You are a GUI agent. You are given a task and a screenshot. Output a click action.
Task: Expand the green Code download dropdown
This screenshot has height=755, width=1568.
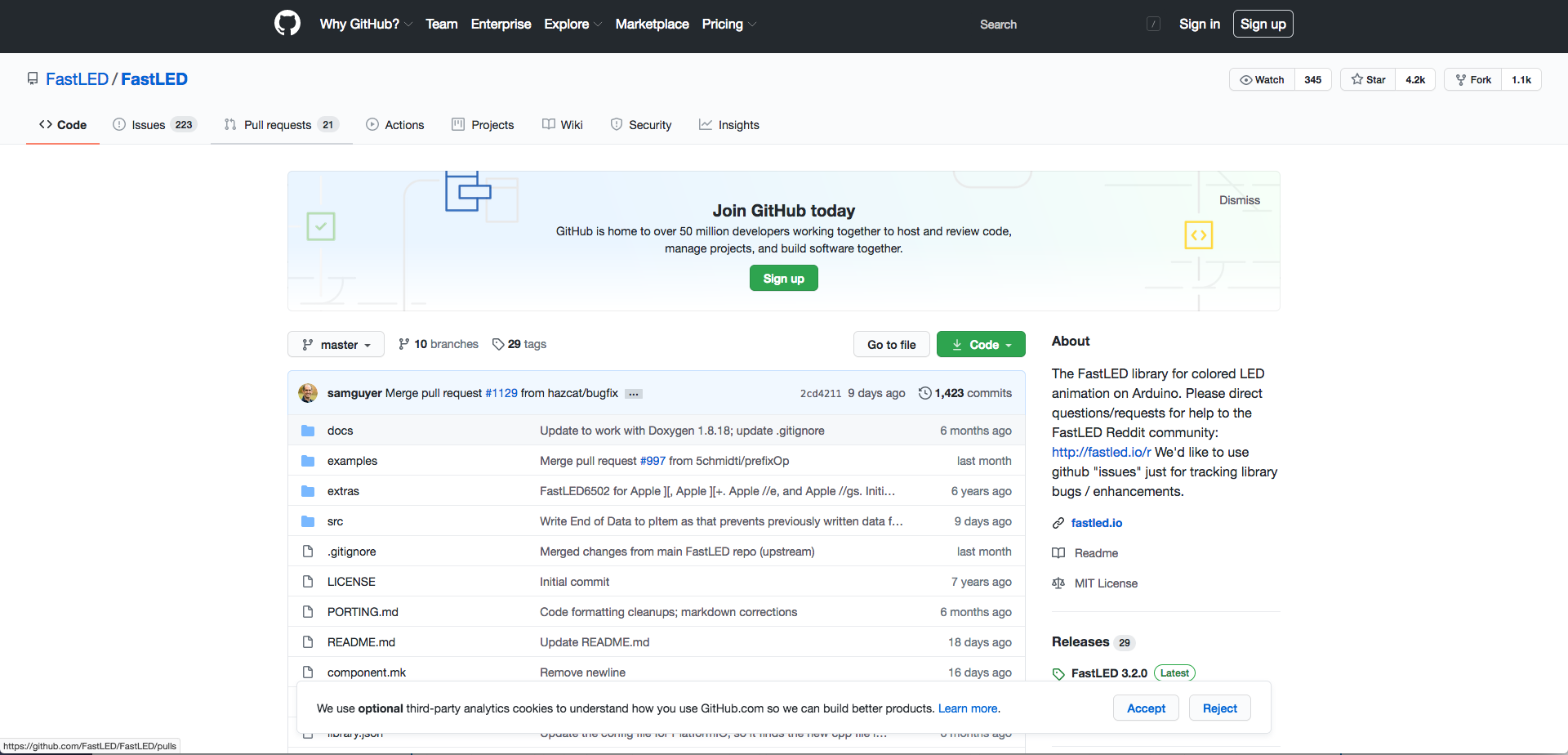click(981, 345)
